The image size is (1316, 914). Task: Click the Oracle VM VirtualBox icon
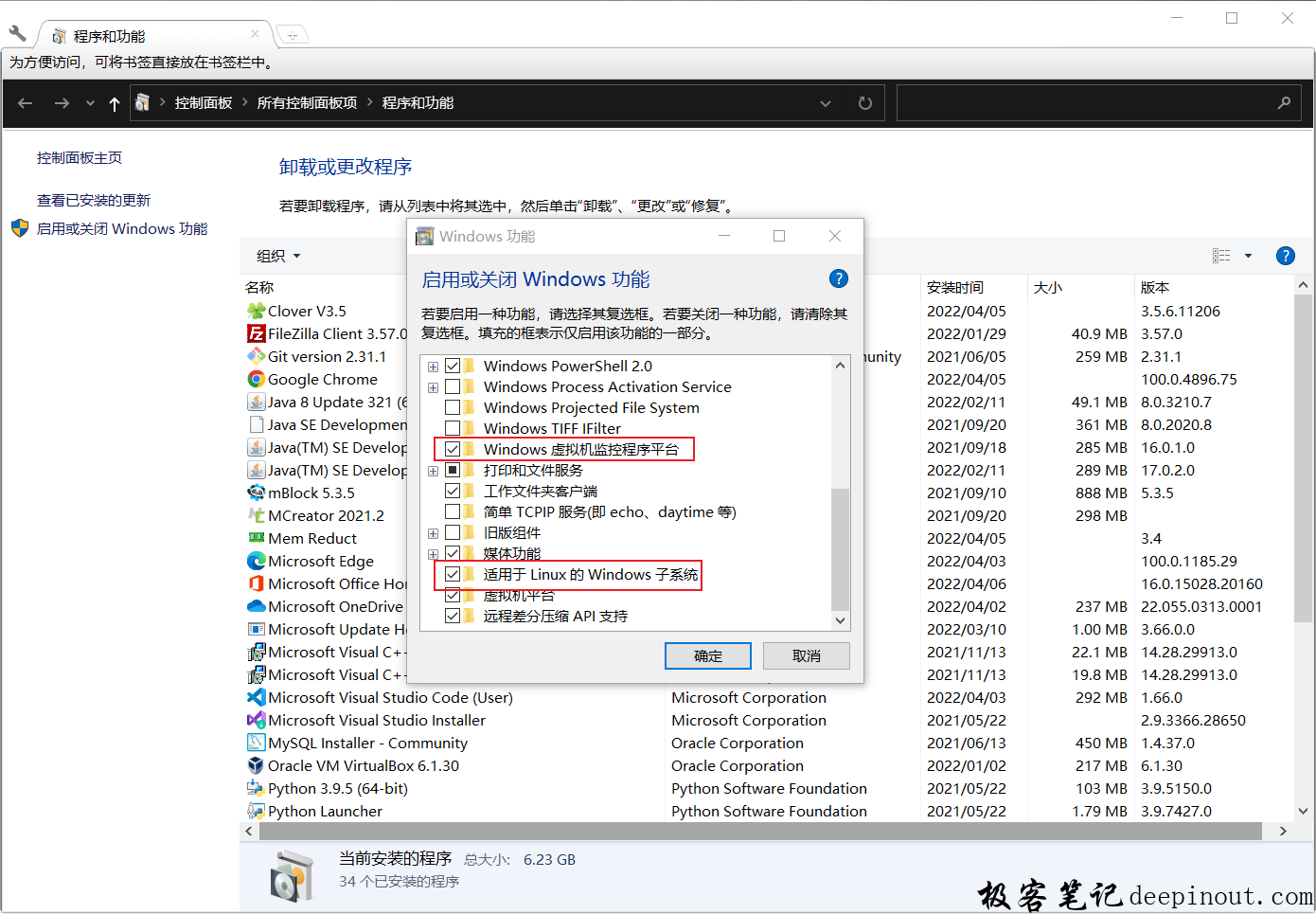[x=256, y=765]
